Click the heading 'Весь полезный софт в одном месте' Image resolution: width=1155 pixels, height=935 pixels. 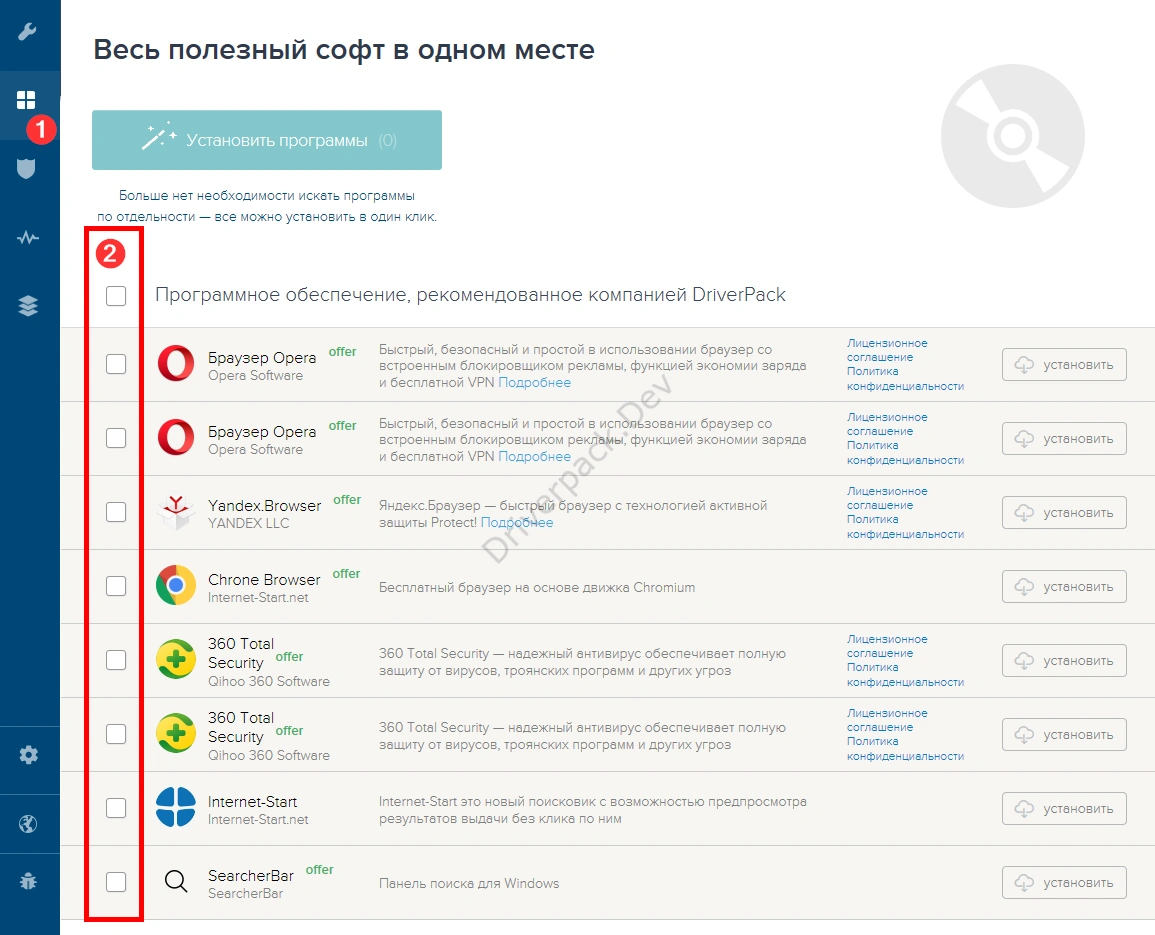coord(344,49)
